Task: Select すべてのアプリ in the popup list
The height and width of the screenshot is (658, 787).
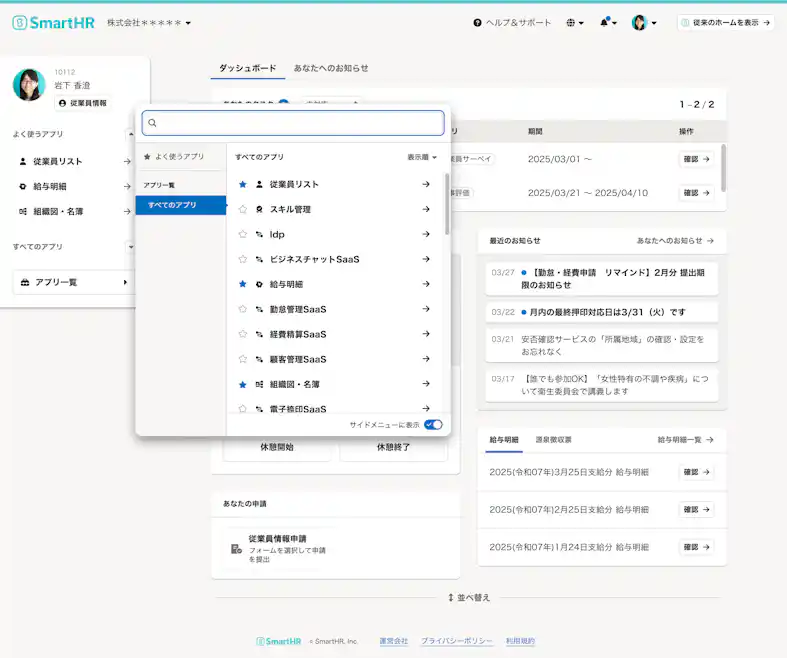Action: tap(181, 205)
